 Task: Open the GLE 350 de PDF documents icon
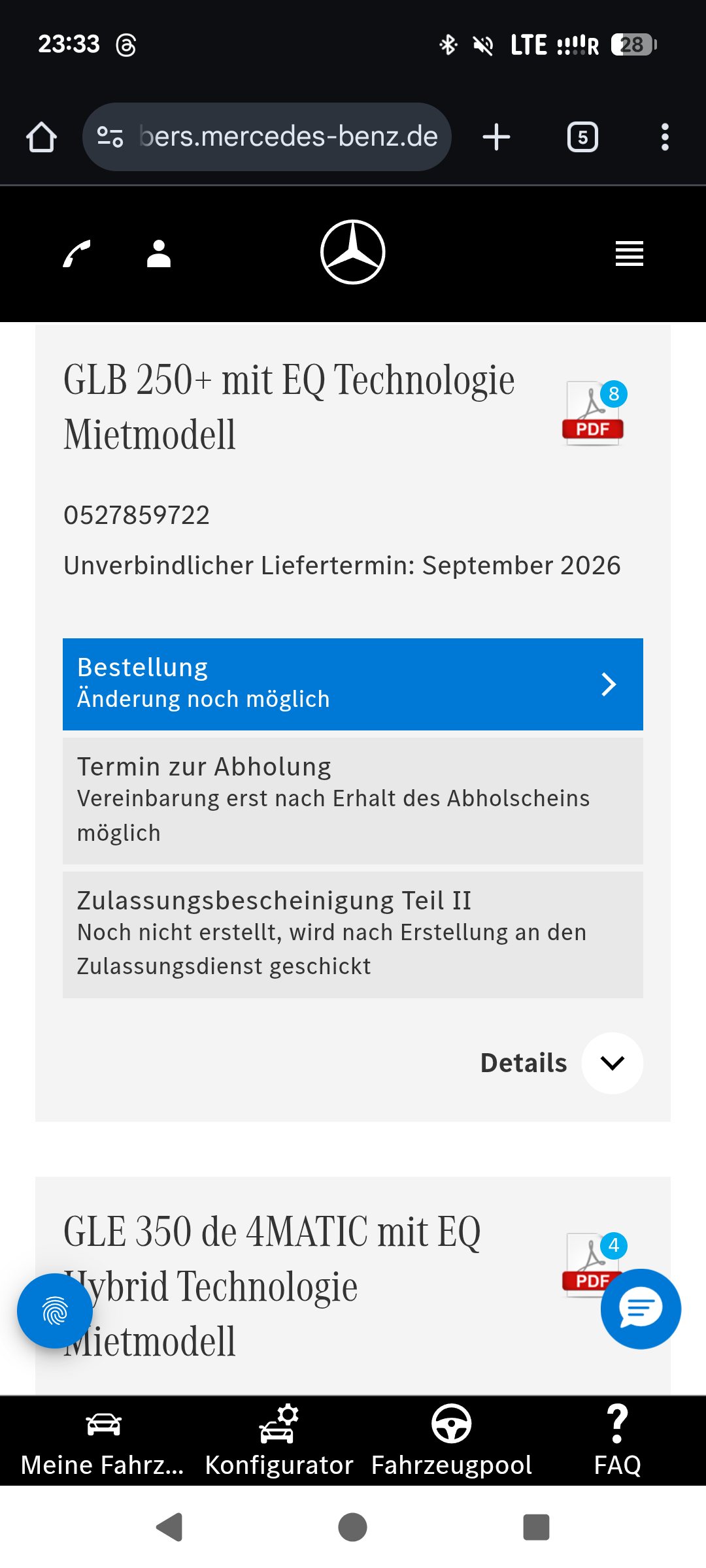pyautogui.click(x=592, y=1264)
